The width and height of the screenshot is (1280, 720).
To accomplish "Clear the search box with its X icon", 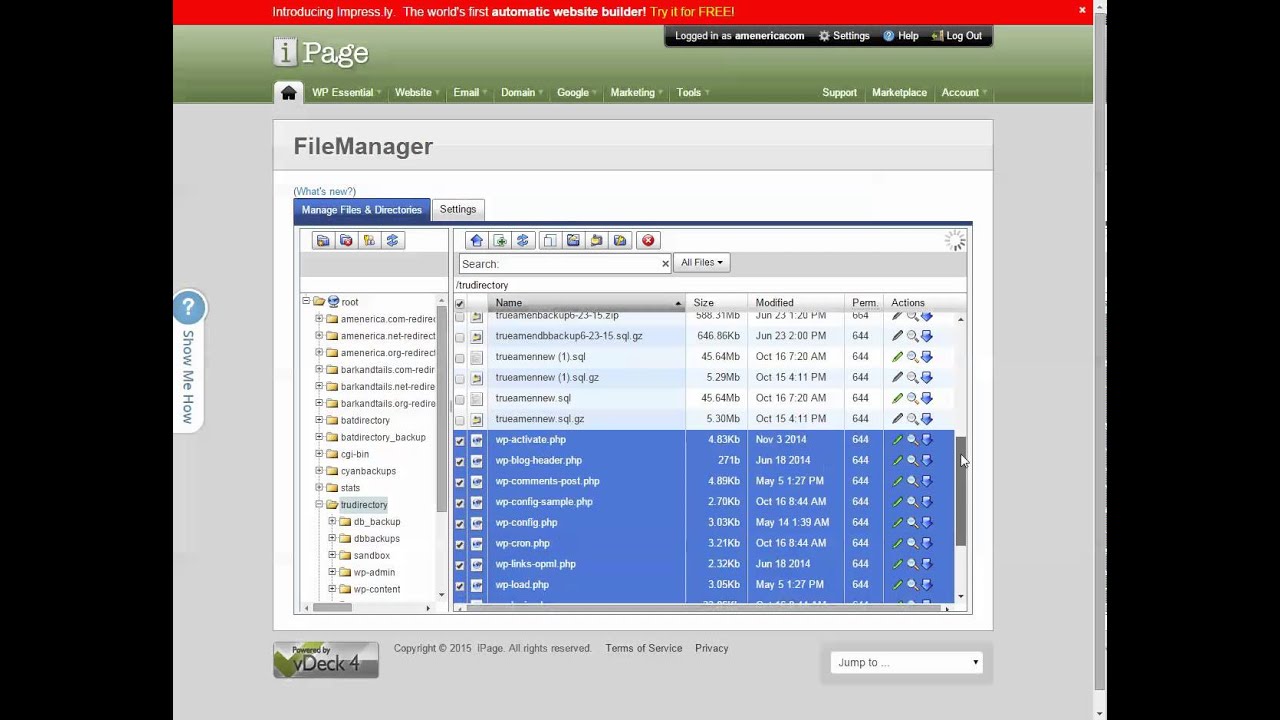I will click(x=665, y=264).
